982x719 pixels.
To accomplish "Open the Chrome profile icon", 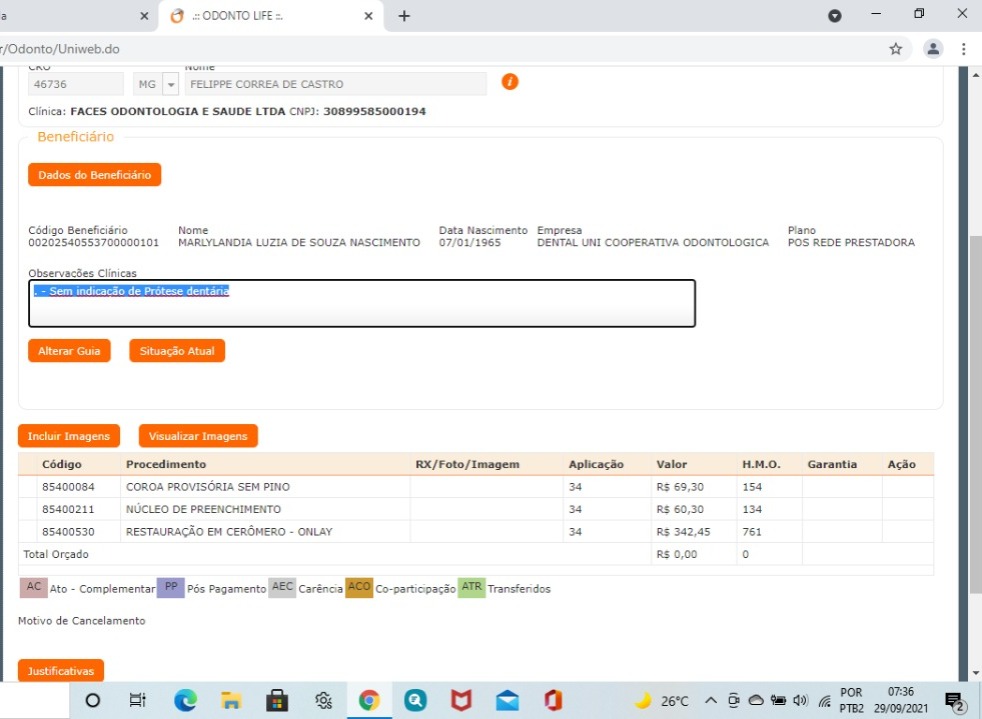I will click(x=933, y=49).
